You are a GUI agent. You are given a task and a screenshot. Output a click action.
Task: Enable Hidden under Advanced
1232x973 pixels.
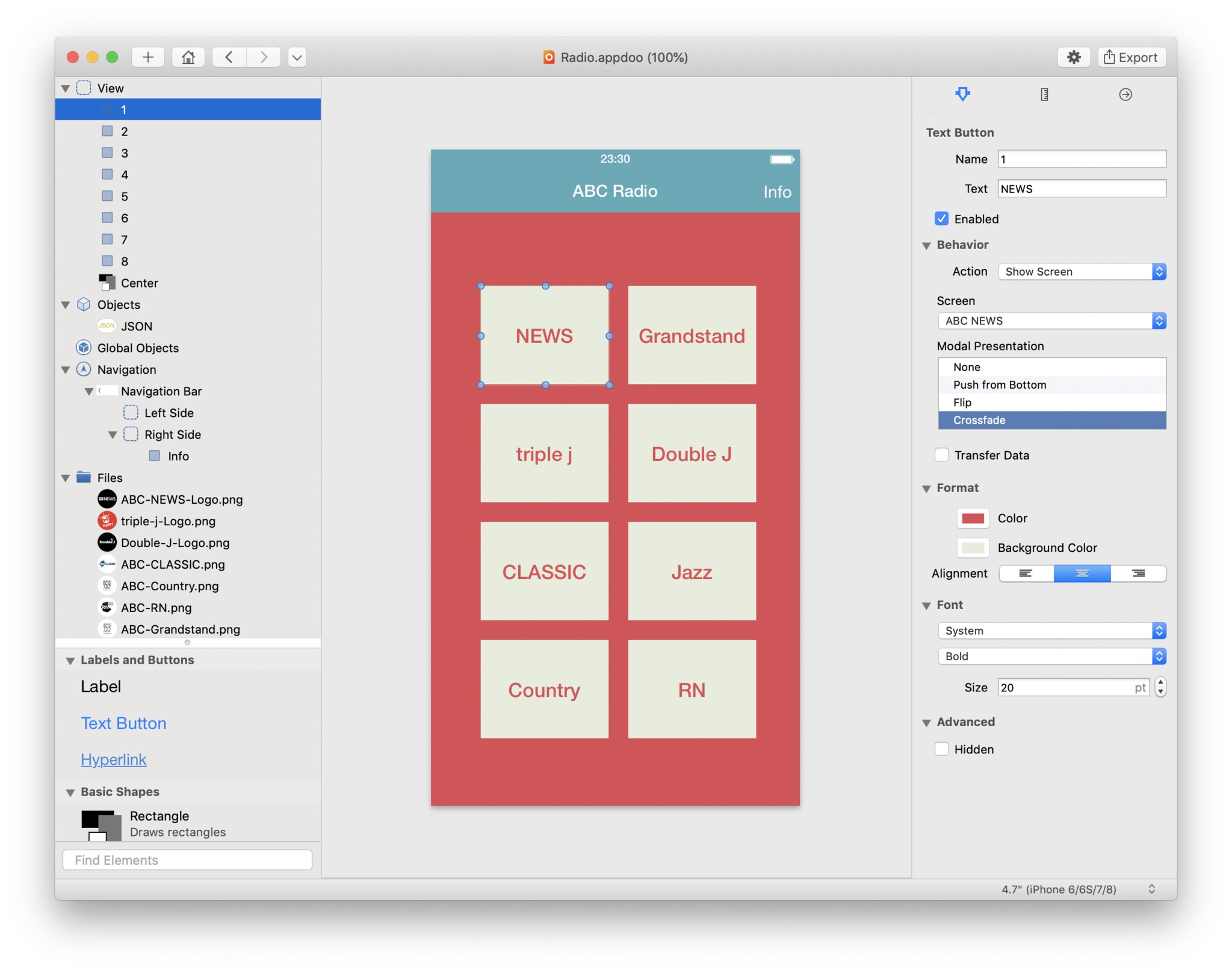[941, 749]
